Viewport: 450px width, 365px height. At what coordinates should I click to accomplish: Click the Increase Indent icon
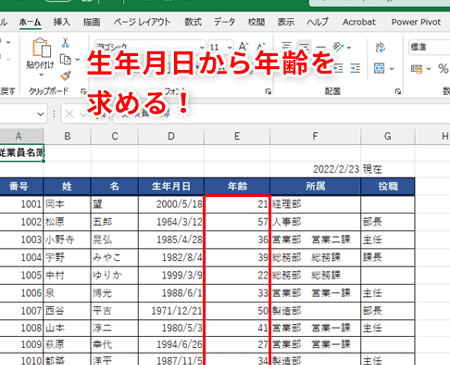pyautogui.click(x=355, y=68)
